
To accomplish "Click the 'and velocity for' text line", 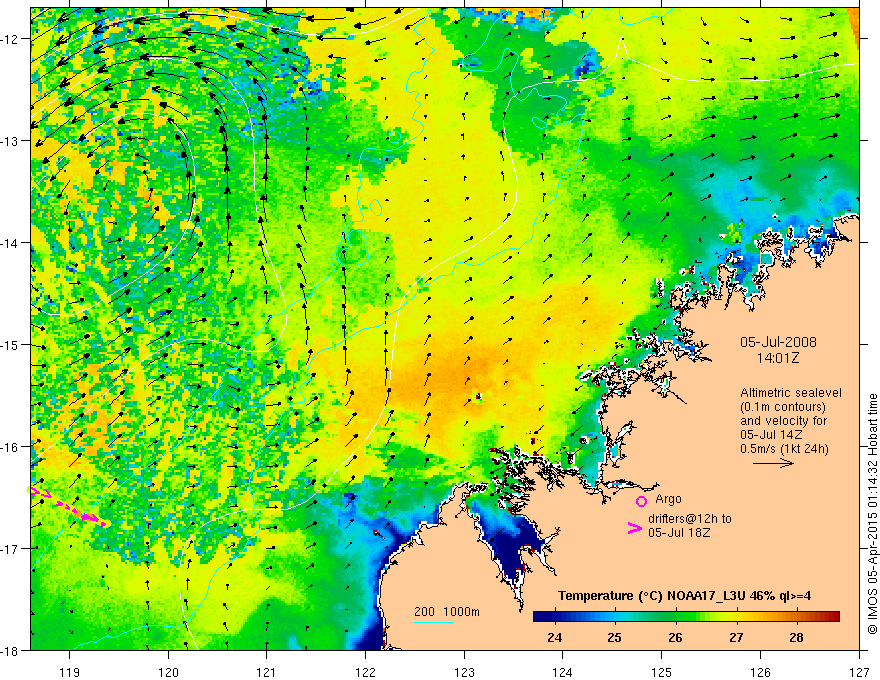I will pyautogui.click(x=783, y=420).
